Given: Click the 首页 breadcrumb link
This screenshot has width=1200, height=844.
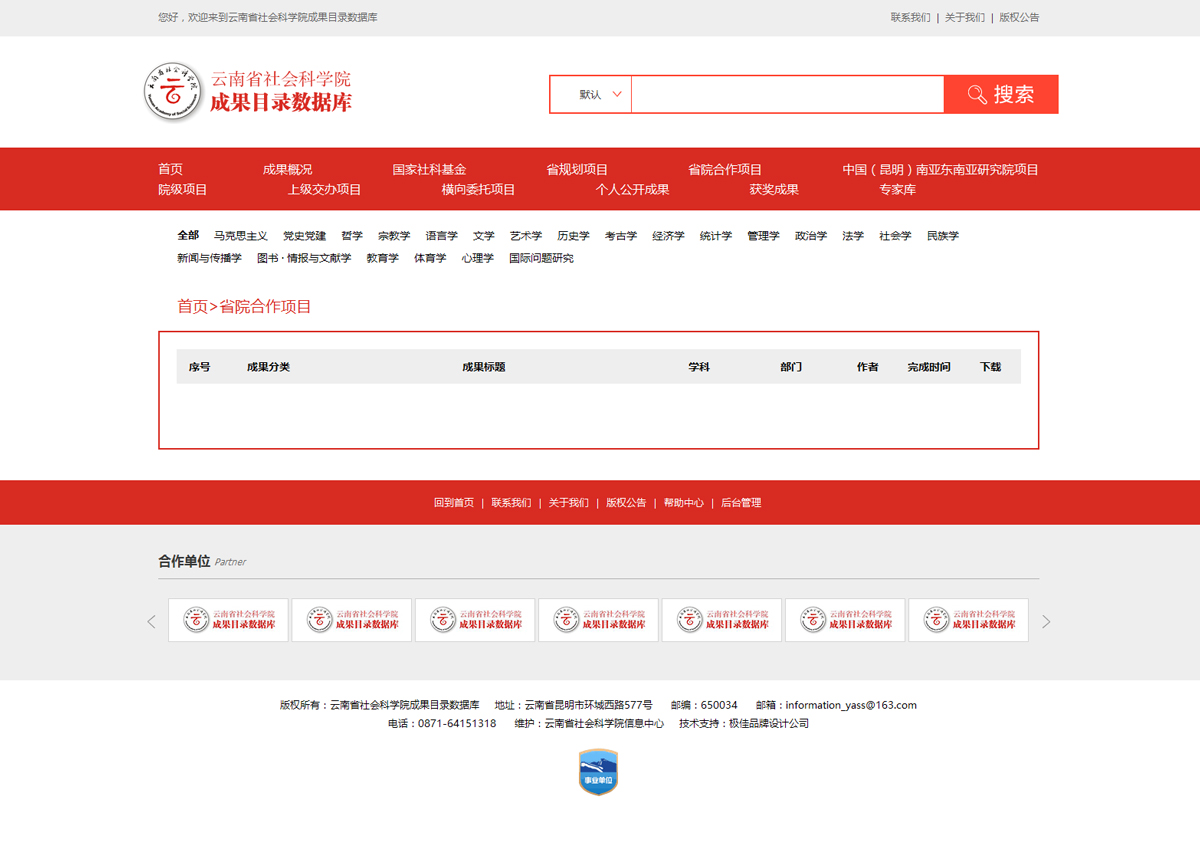Looking at the screenshot, I should coord(192,306).
